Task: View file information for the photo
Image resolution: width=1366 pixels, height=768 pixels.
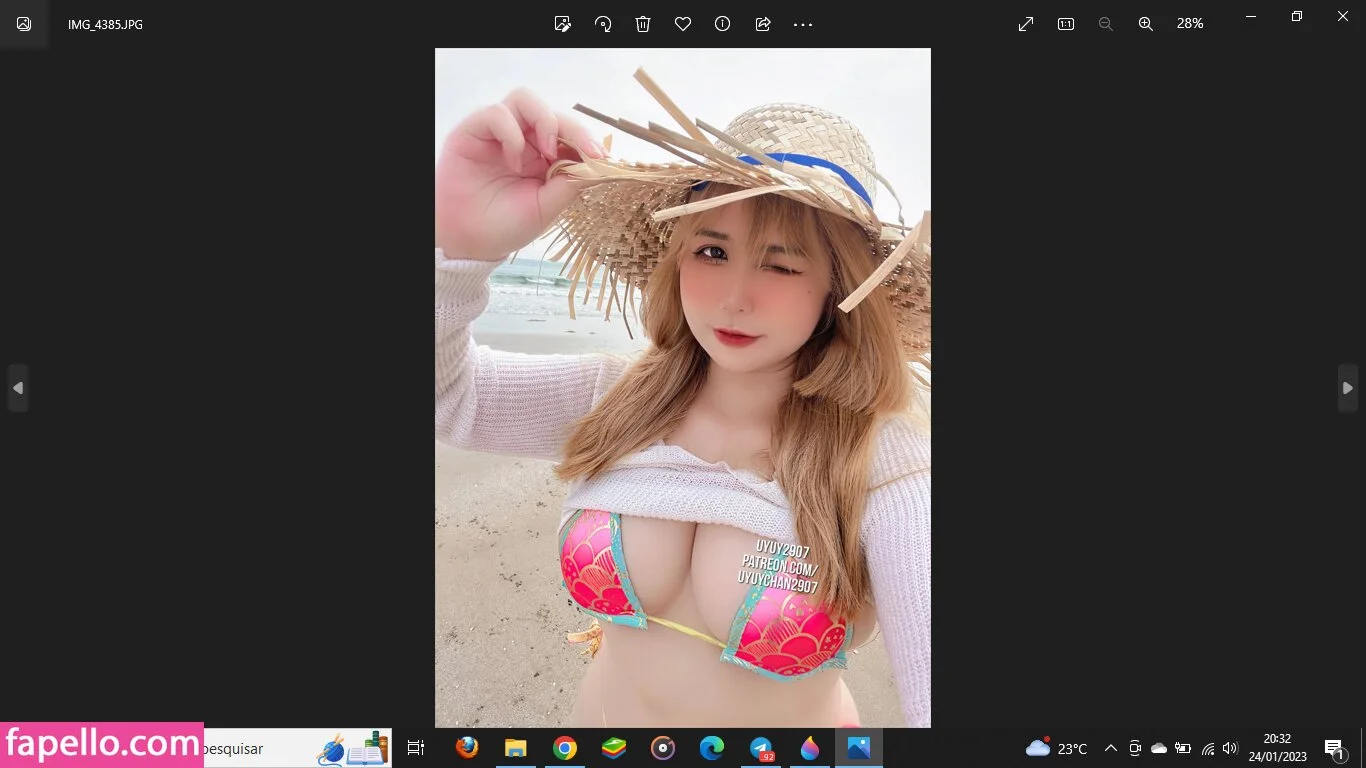Action: pyautogui.click(x=722, y=24)
